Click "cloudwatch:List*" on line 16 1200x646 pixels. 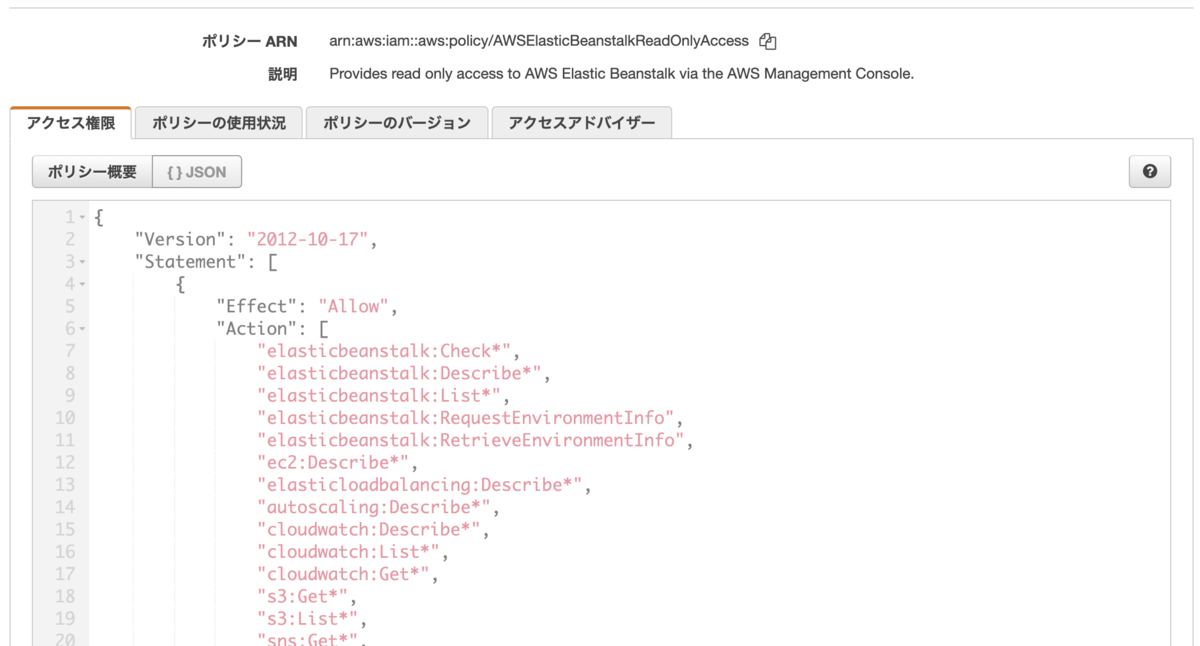coord(350,552)
